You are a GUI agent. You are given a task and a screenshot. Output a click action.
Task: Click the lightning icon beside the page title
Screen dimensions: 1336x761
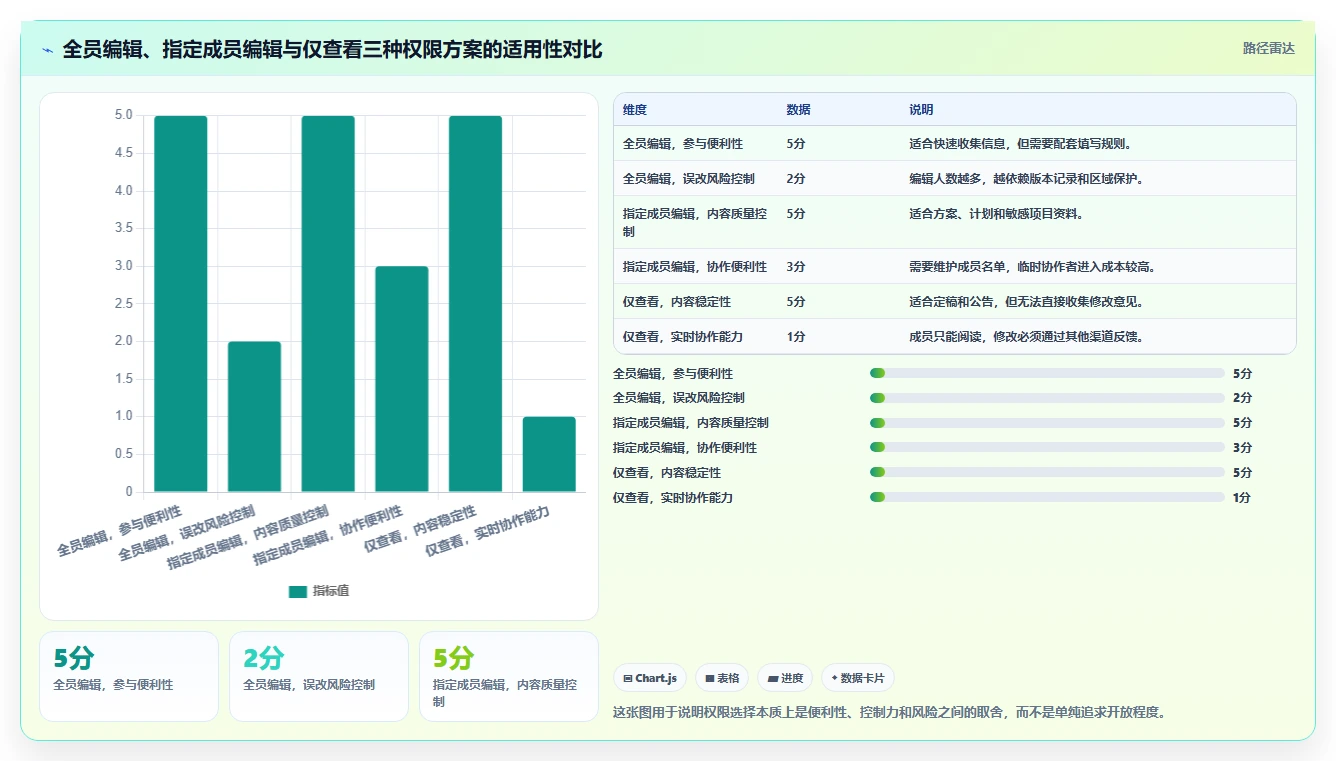[48, 50]
